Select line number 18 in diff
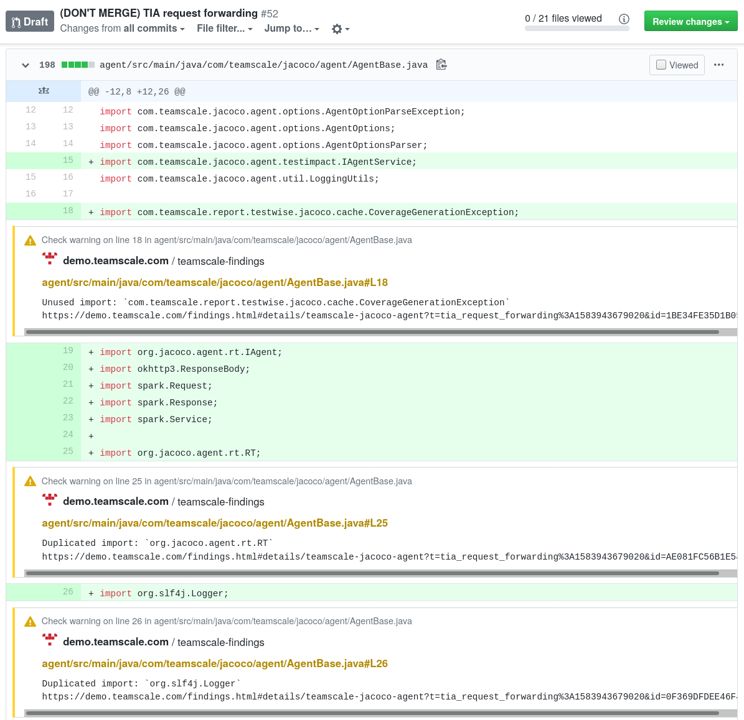Screen dimensions: 744x720 click(x=68, y=211)
